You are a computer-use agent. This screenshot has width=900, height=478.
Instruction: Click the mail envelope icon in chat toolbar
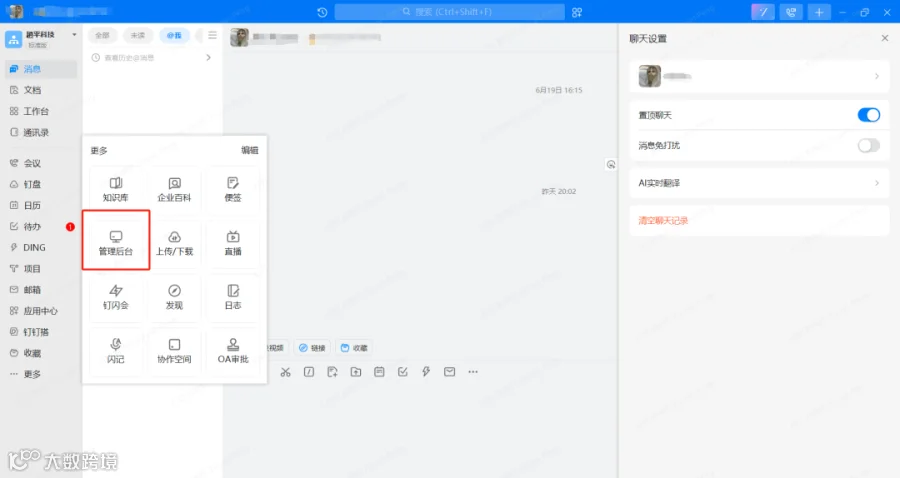pos(449,372)
